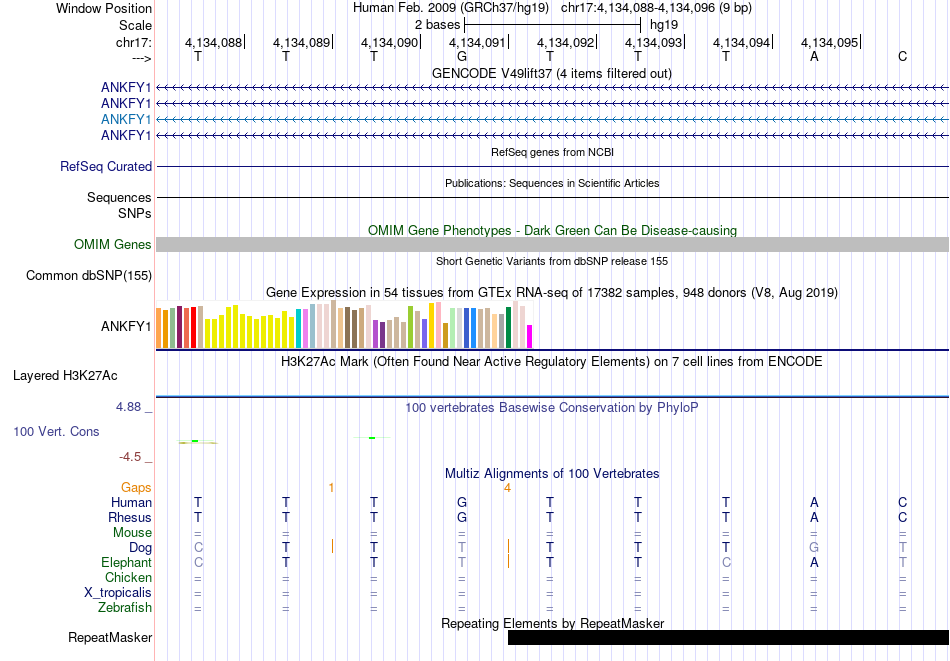950x661 pixels.
Task: Open the RefSeq Curated track label
Action: (x=106, y=167)
